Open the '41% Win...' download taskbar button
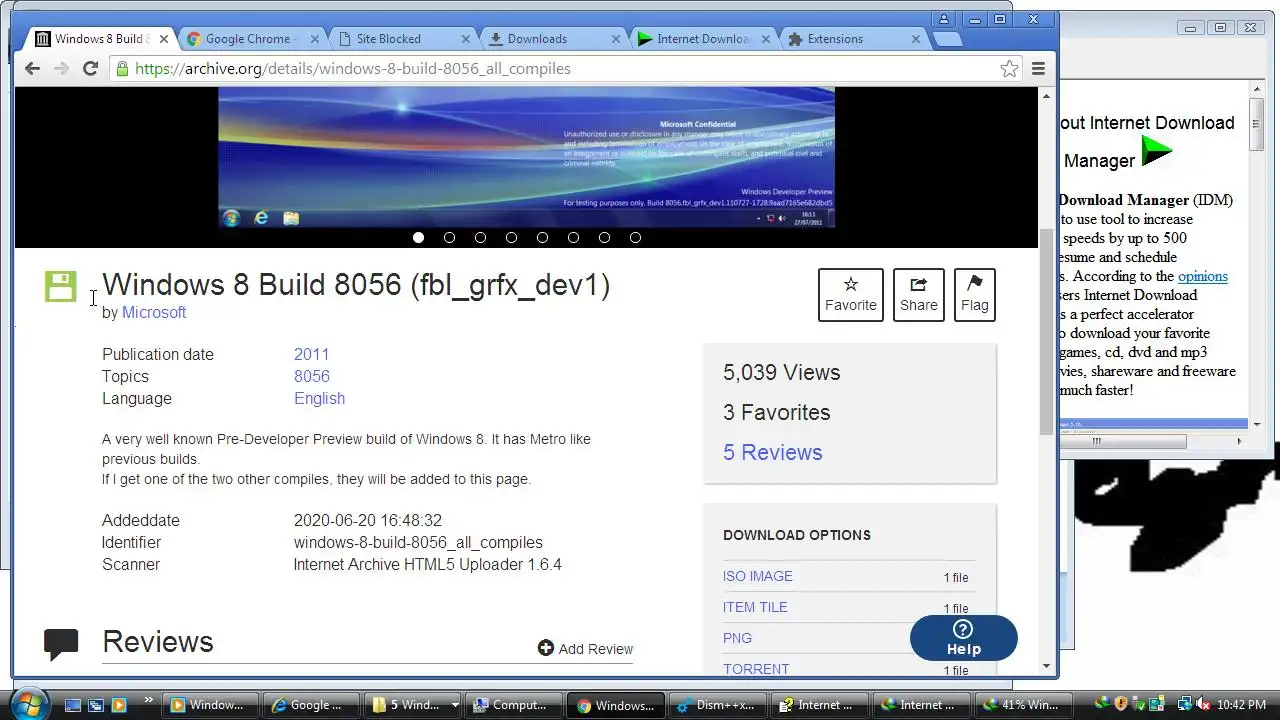Screen dimensions: 1280x720 coord(1023,705)
